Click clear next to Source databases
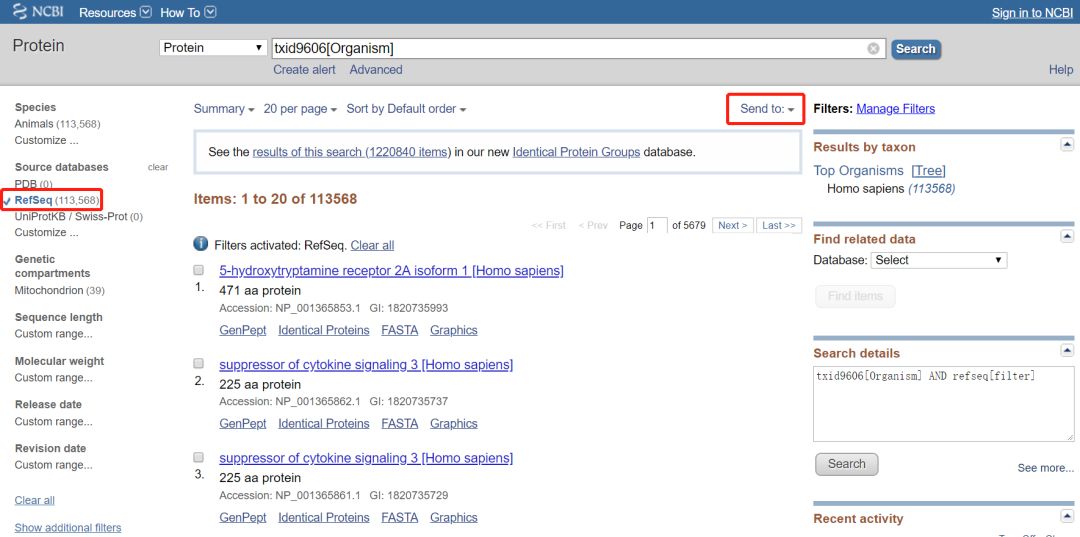 (158, 167)
